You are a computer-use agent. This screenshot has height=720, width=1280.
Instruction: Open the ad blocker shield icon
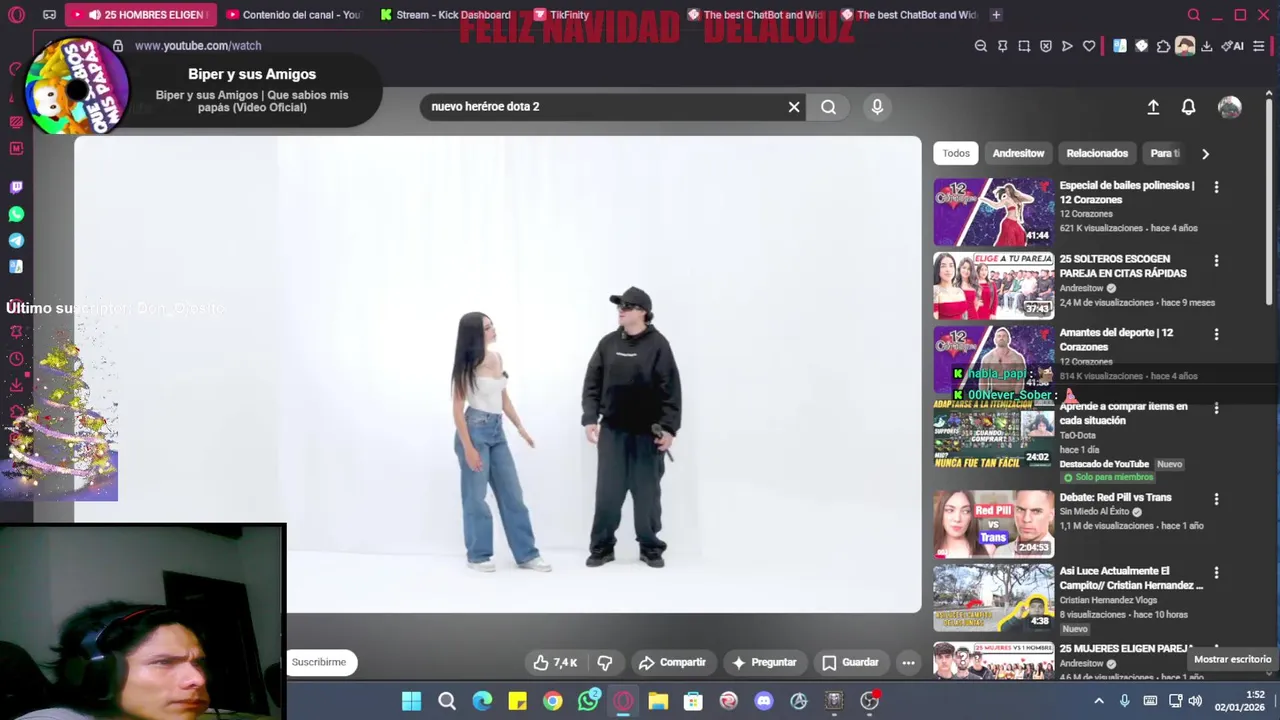[1046, 46]
